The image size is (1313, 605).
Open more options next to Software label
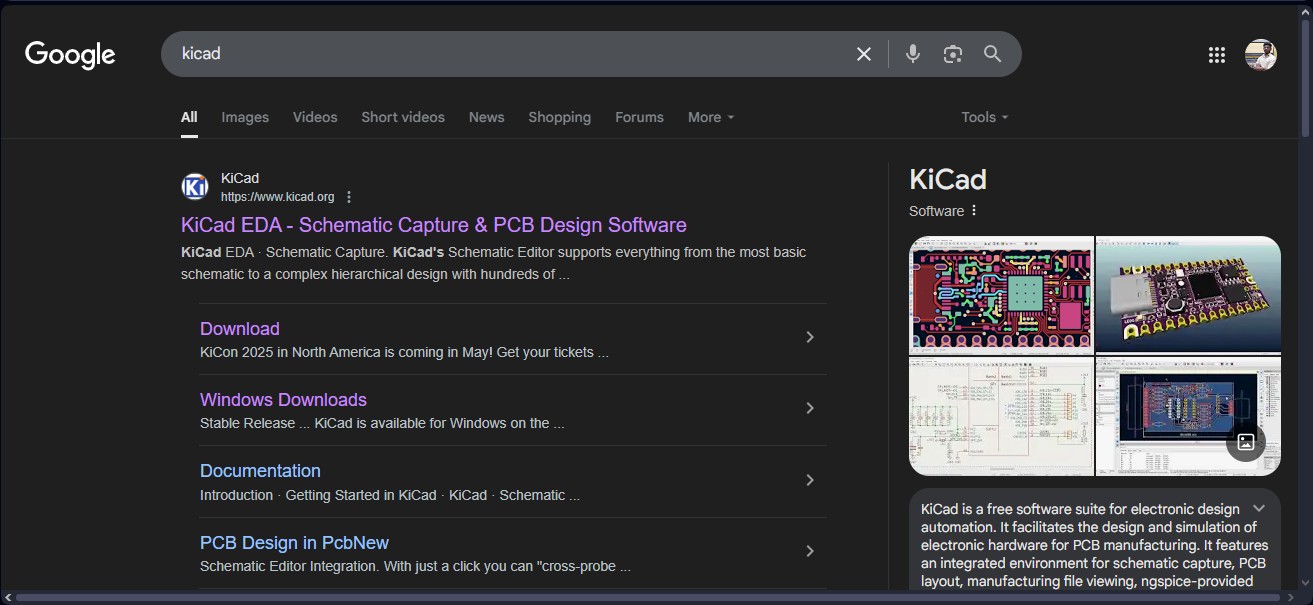[x=974, y=211]
